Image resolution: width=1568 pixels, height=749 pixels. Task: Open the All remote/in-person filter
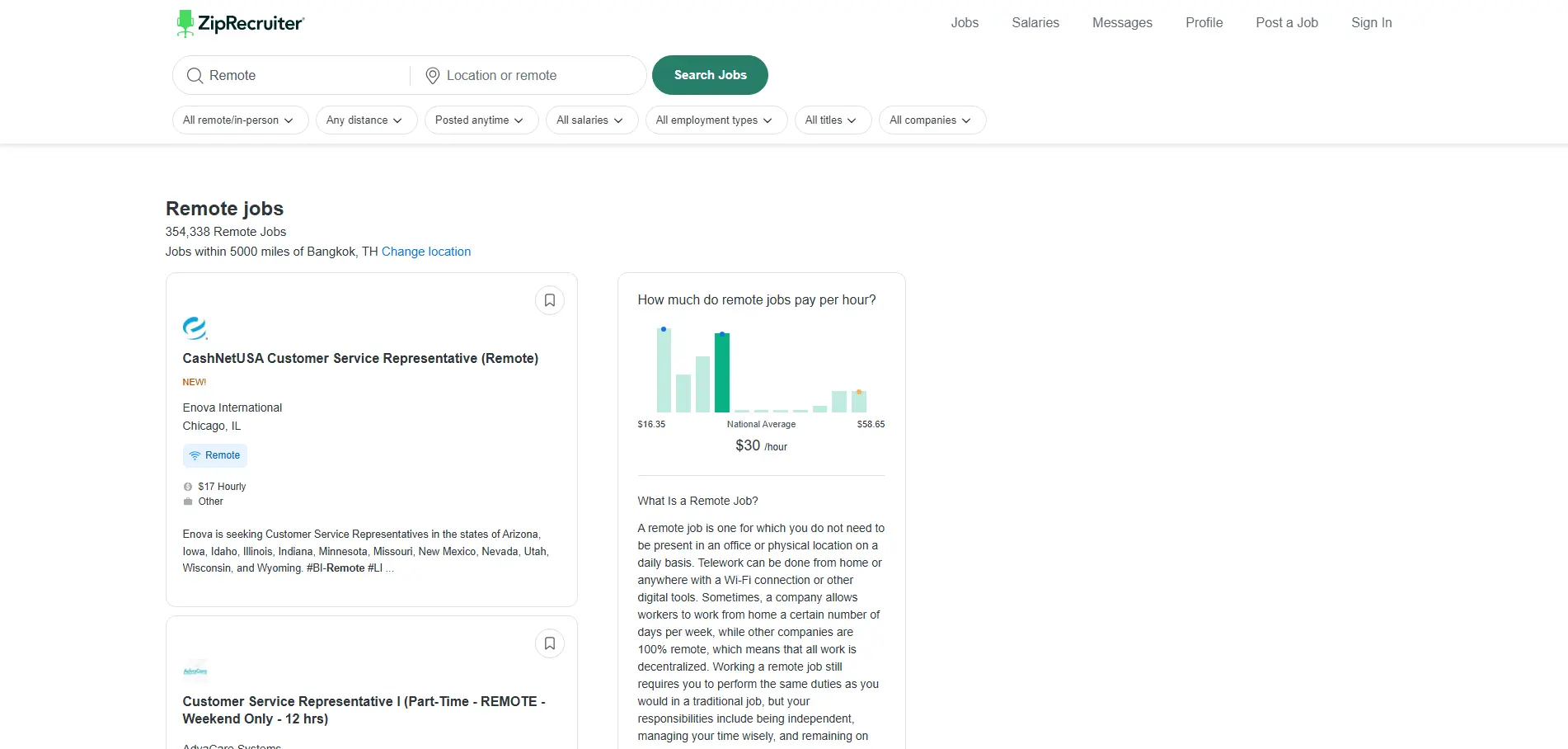point(240,120)
